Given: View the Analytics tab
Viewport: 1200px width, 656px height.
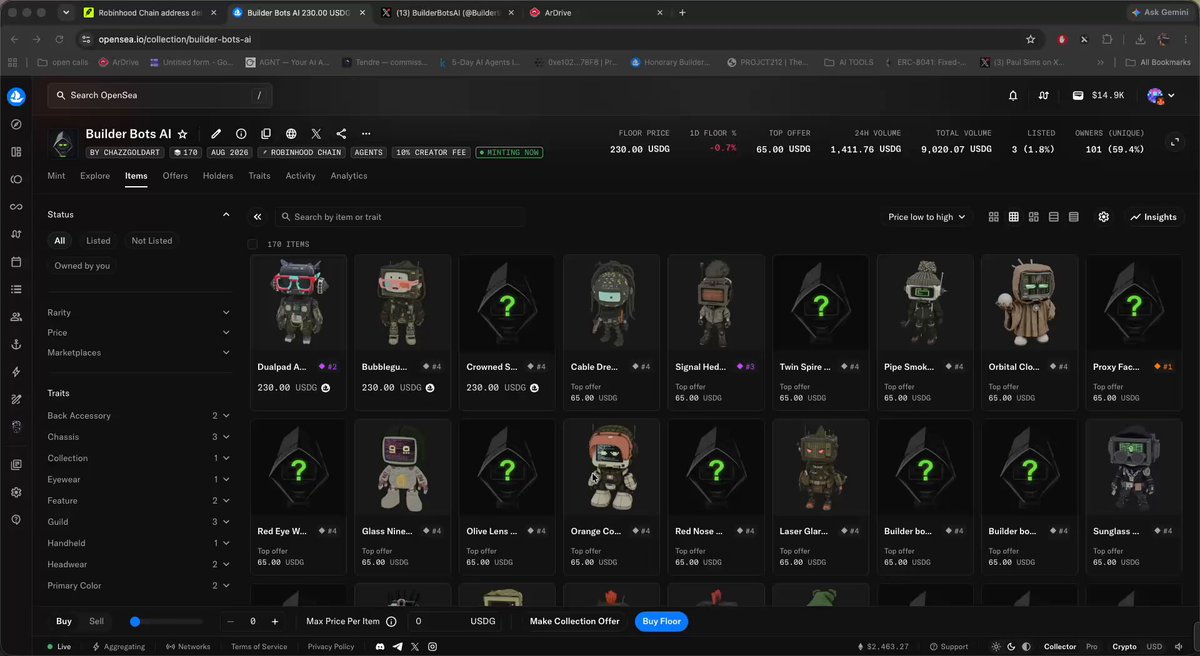Looking at the screenshot, I should click(349, 176).
